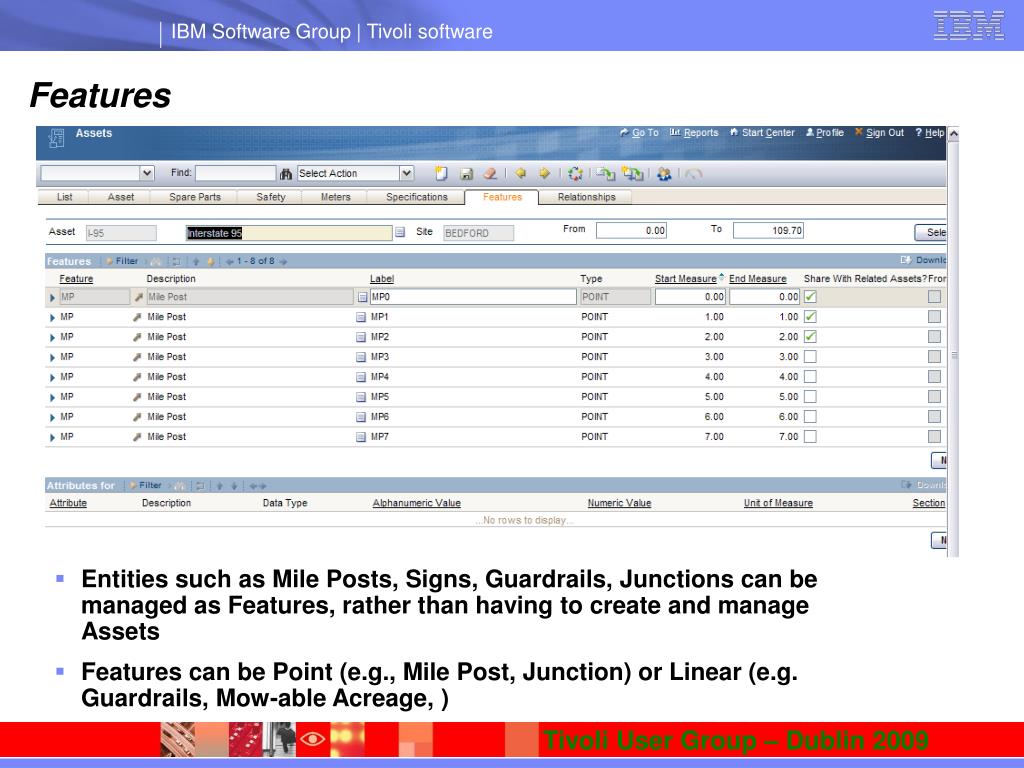Toggle the right-side checkbox in MP0 row
The height and width of the screenshot is (768, 1024).
[935, 297]
